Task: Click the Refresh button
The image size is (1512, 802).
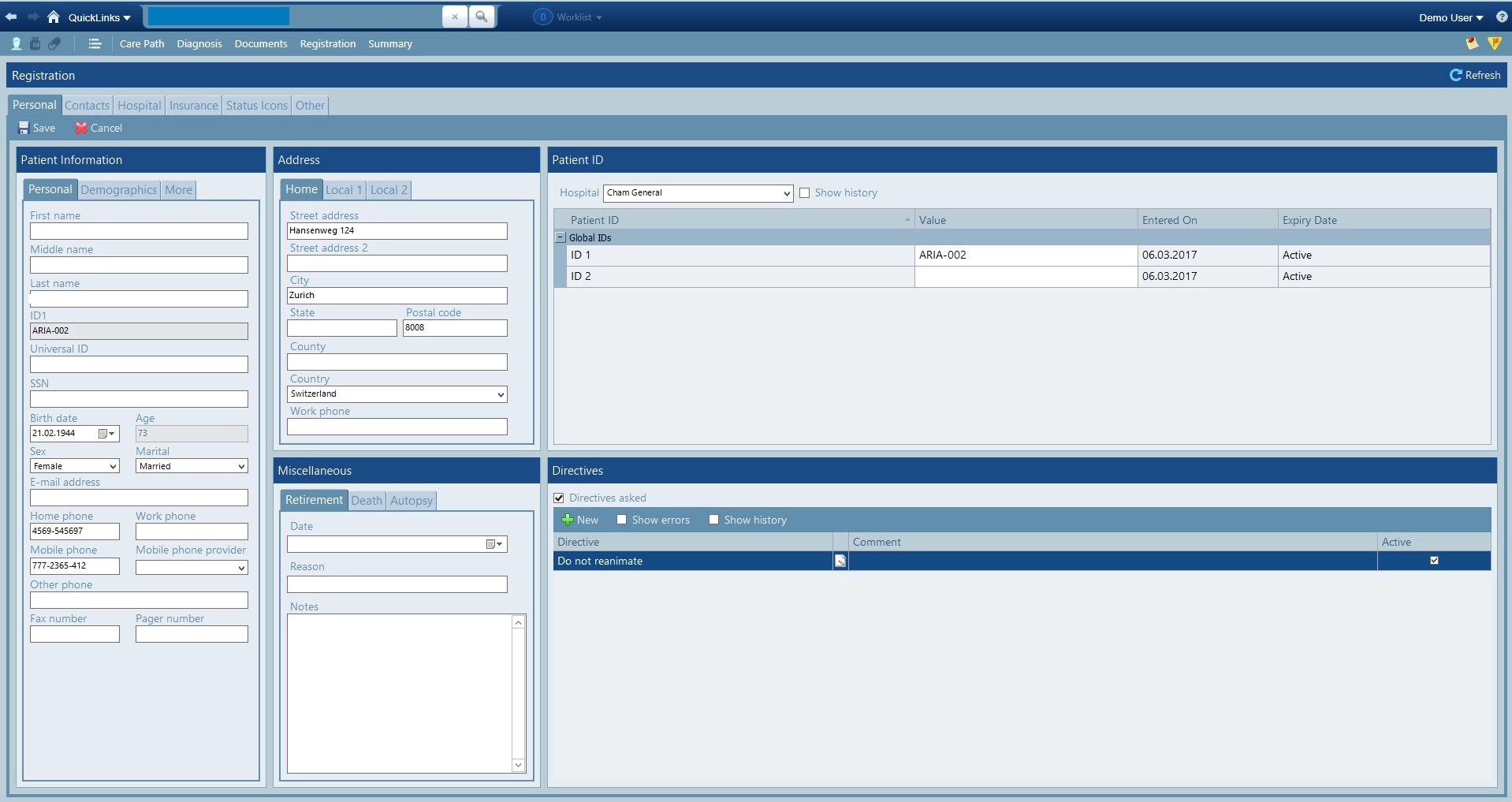Action: (1475, 75)
